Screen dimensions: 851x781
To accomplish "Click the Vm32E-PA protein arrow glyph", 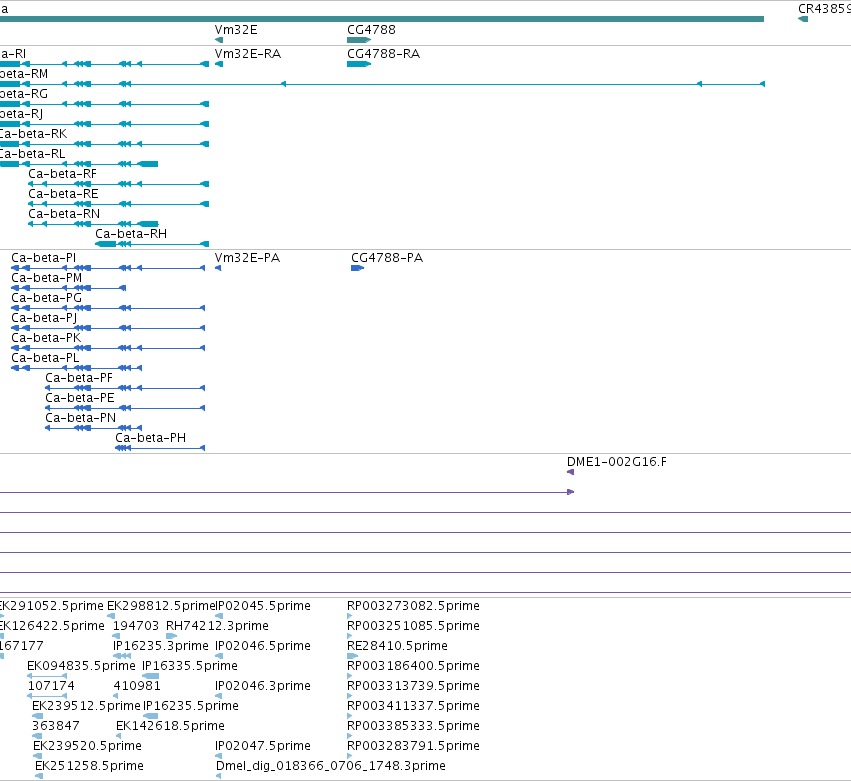I will tap(218, 268).
